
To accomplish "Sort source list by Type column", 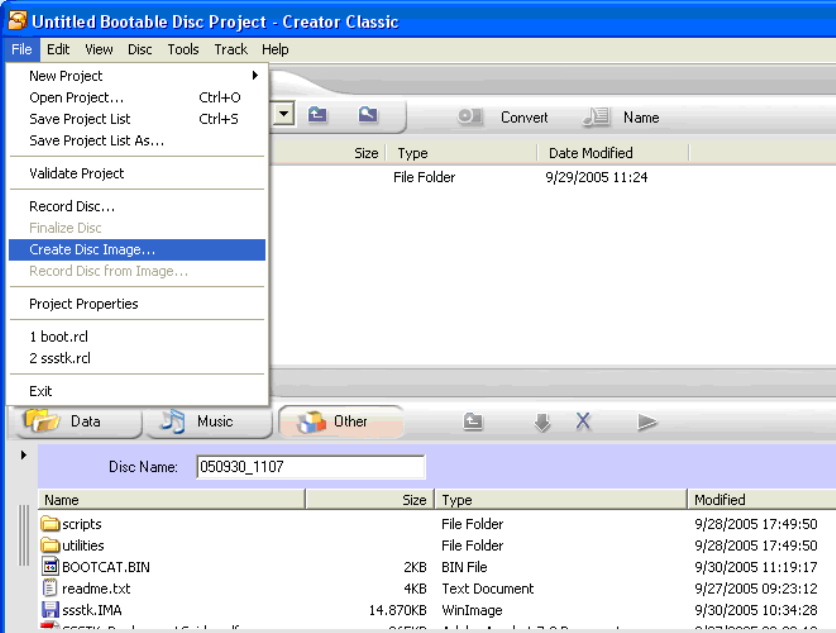I will [x=461, y=153].
